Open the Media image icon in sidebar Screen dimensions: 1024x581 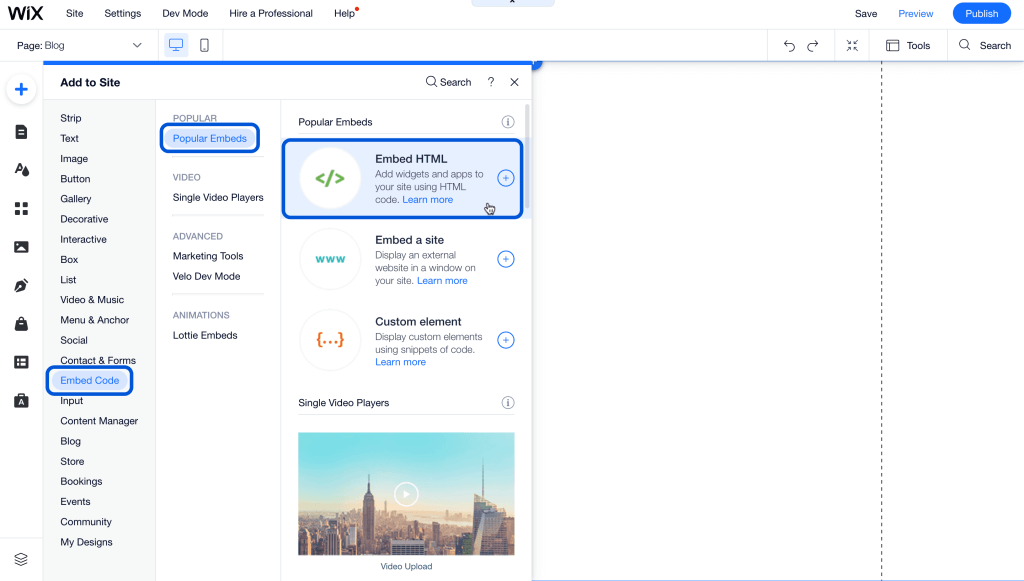click(21, 247)
